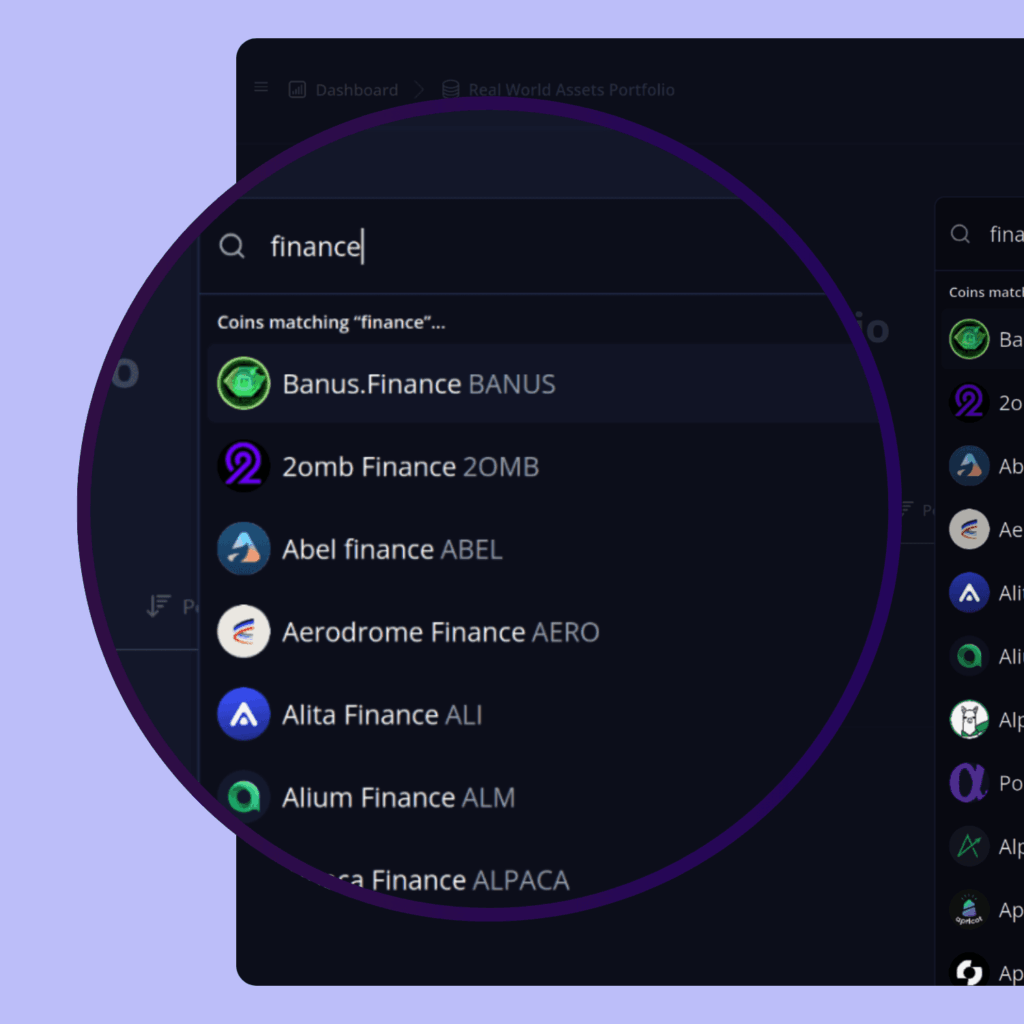The image size is (1024, 1024).
Task: Focus the search field containing "finance"
Action: pos(500,246)
